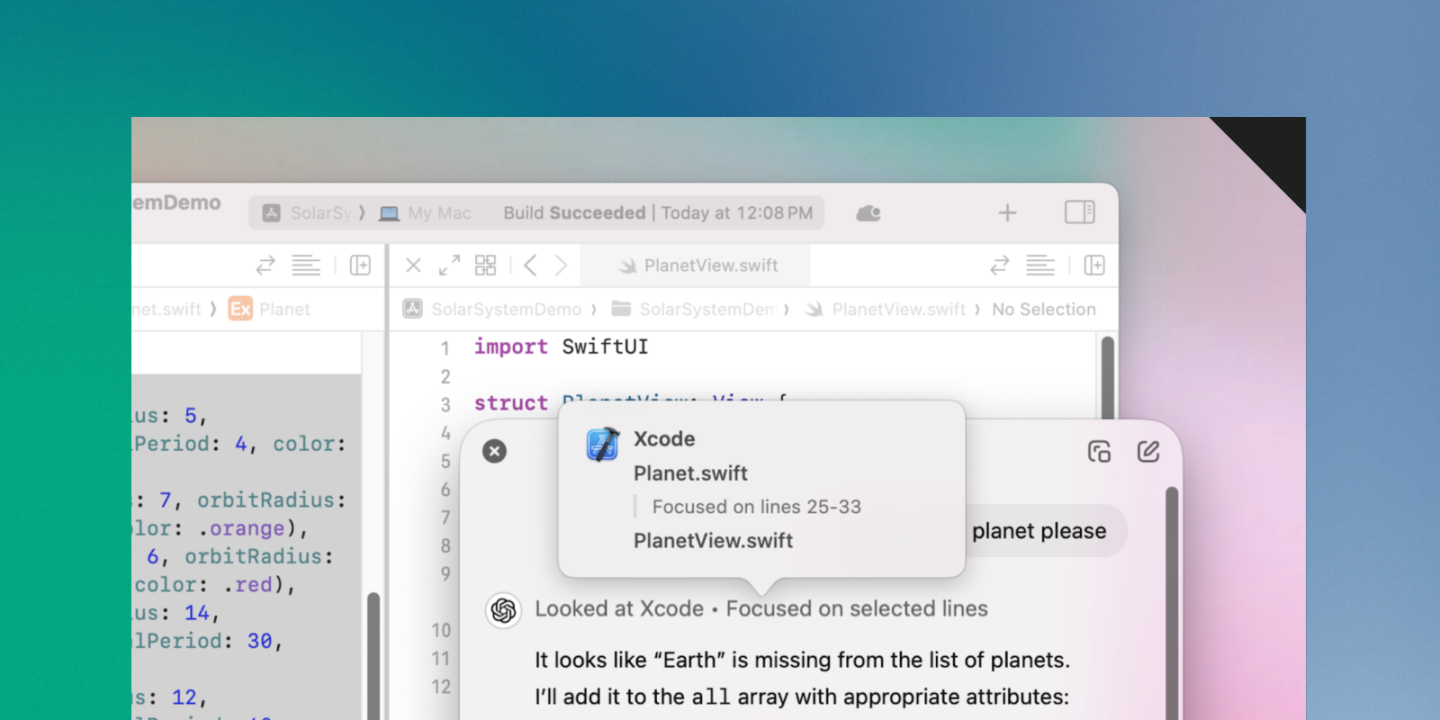Add a new editor beside PlanetView editor
The image size is (1440, 720).
[1095, 265]
